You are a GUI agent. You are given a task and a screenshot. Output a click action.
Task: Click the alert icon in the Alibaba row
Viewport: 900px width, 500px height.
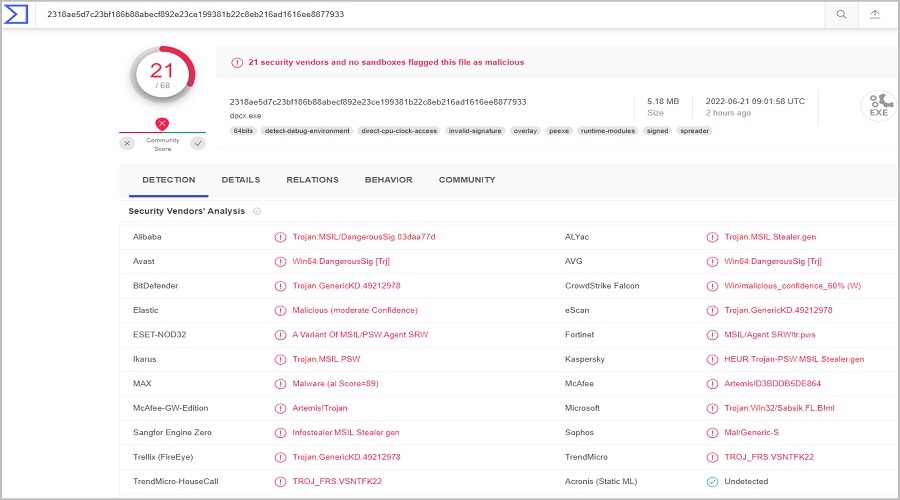click(280, 237)
